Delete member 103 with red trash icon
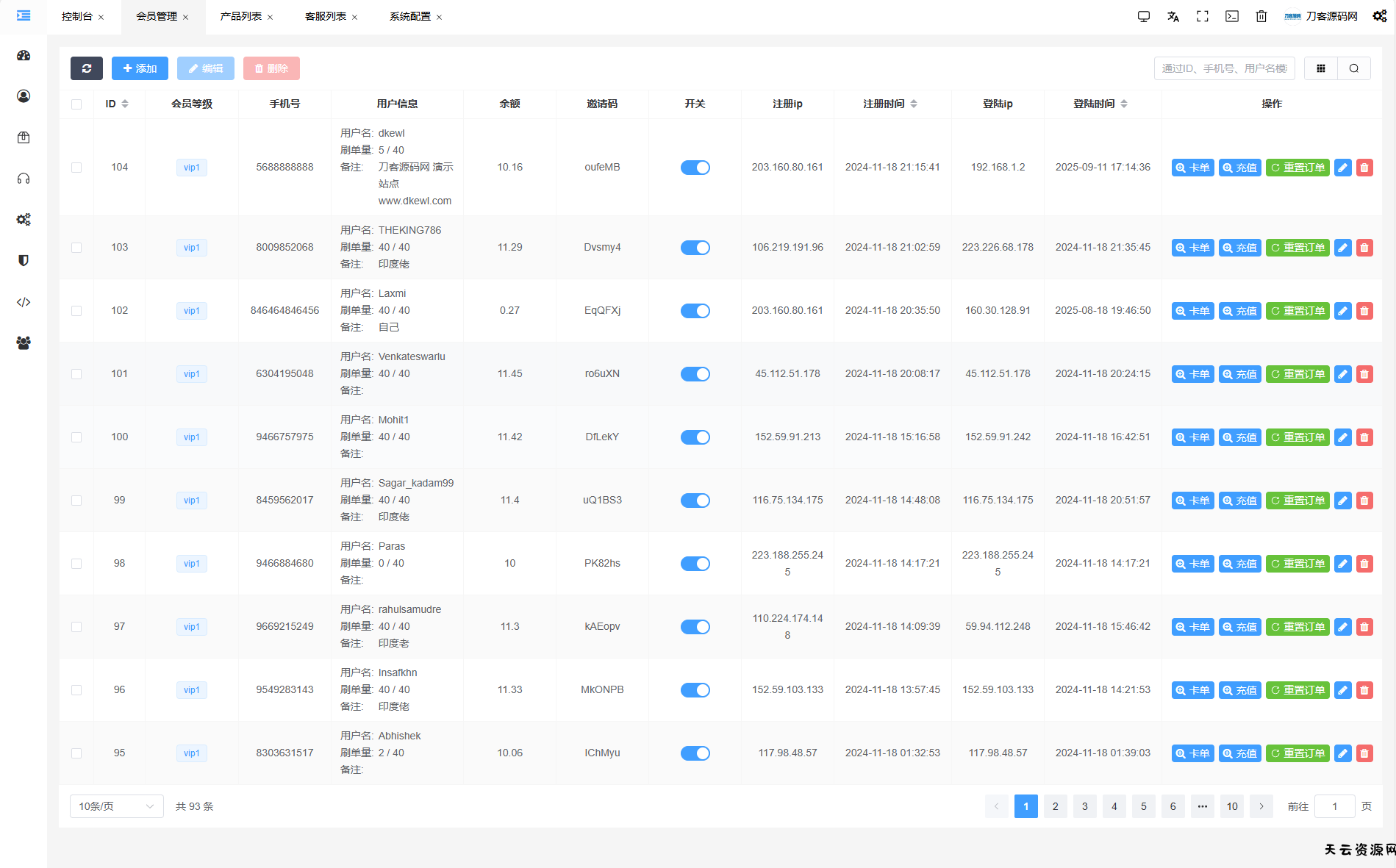This screenshot has width=1396, height=868. (1364, 248)
